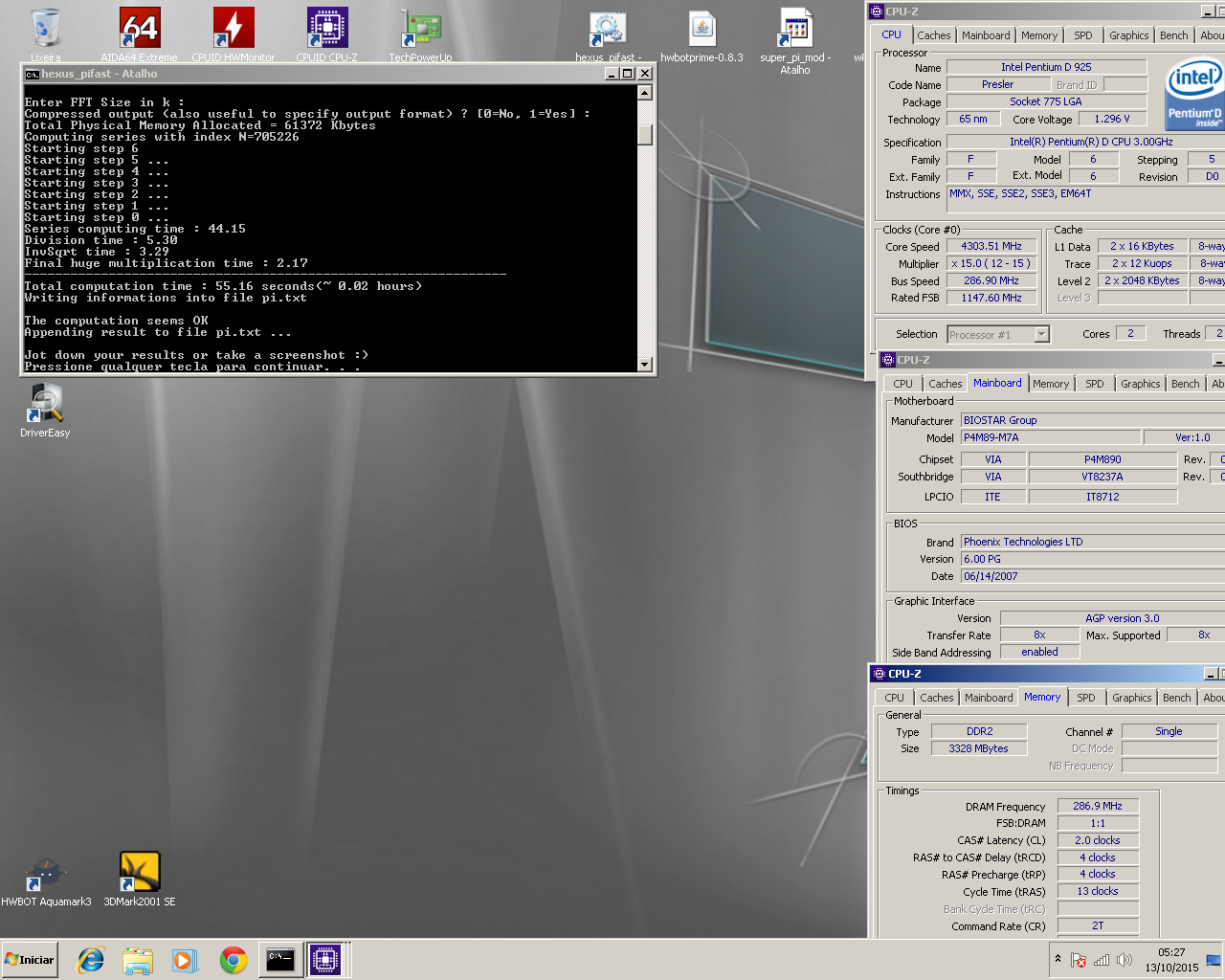Screen dimensions: 1225x980
Task: Select SPD tab in top CPU-Z window
Action: click(x=1083, y=35)
